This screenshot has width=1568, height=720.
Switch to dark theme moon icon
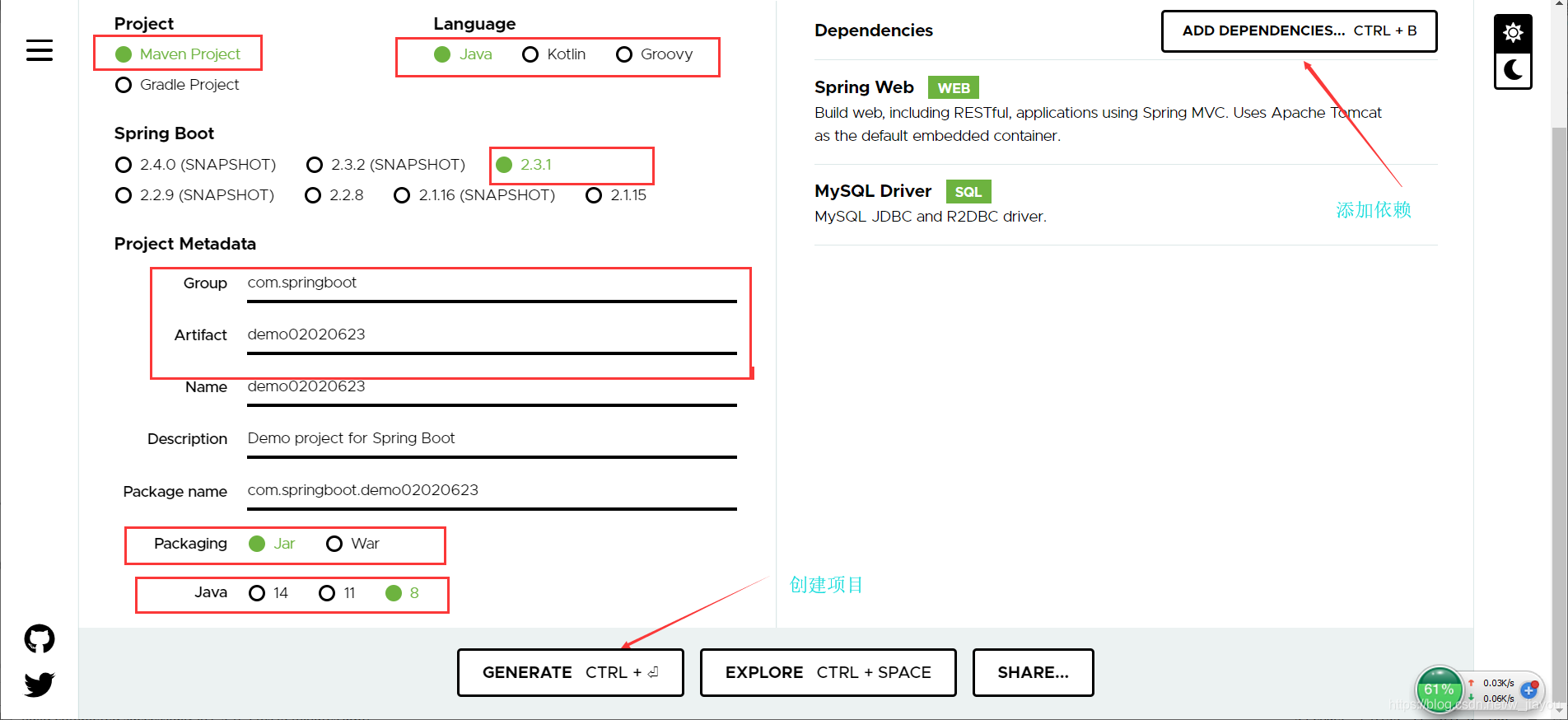click(x=1513, y=70)
